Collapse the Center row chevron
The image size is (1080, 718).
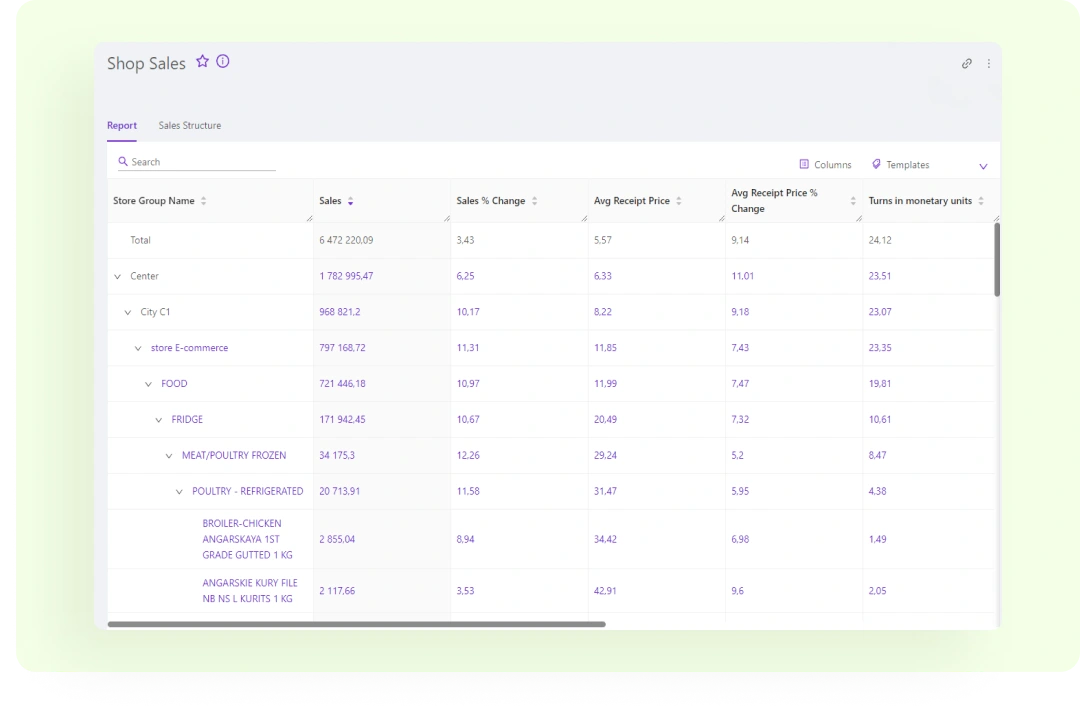click(119, 276)
